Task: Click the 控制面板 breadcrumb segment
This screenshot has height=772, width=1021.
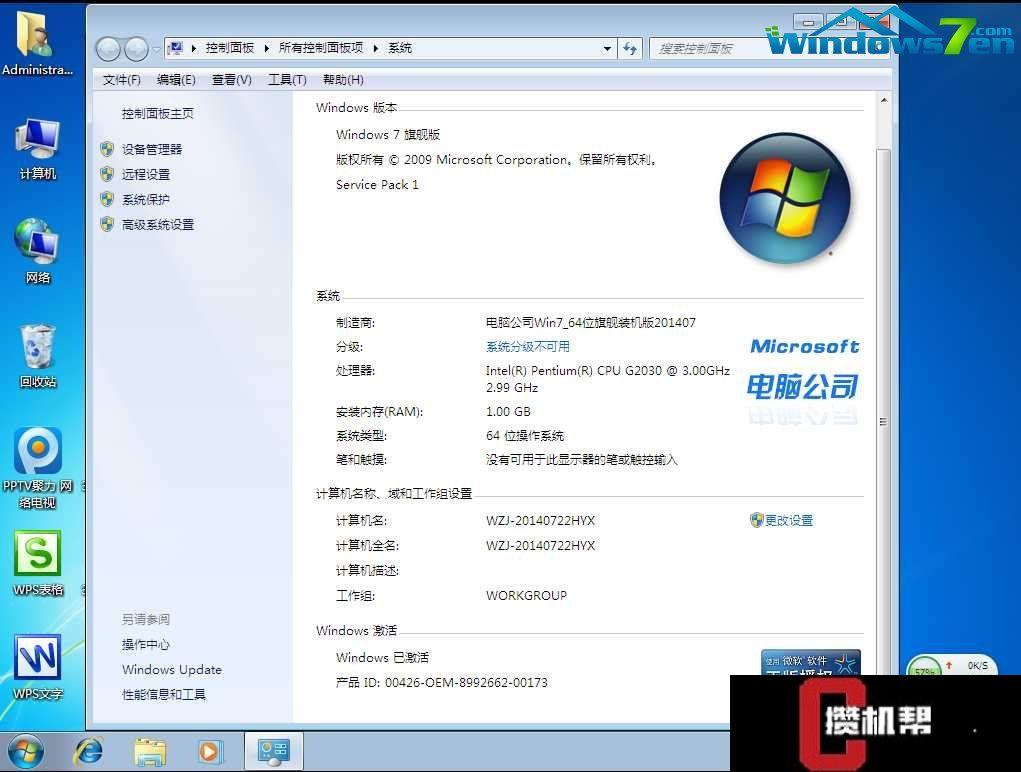Action: pyautogui.click(x=230, y=48)
